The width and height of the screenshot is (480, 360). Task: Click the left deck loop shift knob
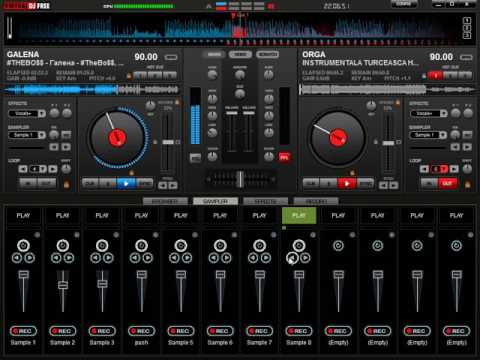(x=66, y=169)
